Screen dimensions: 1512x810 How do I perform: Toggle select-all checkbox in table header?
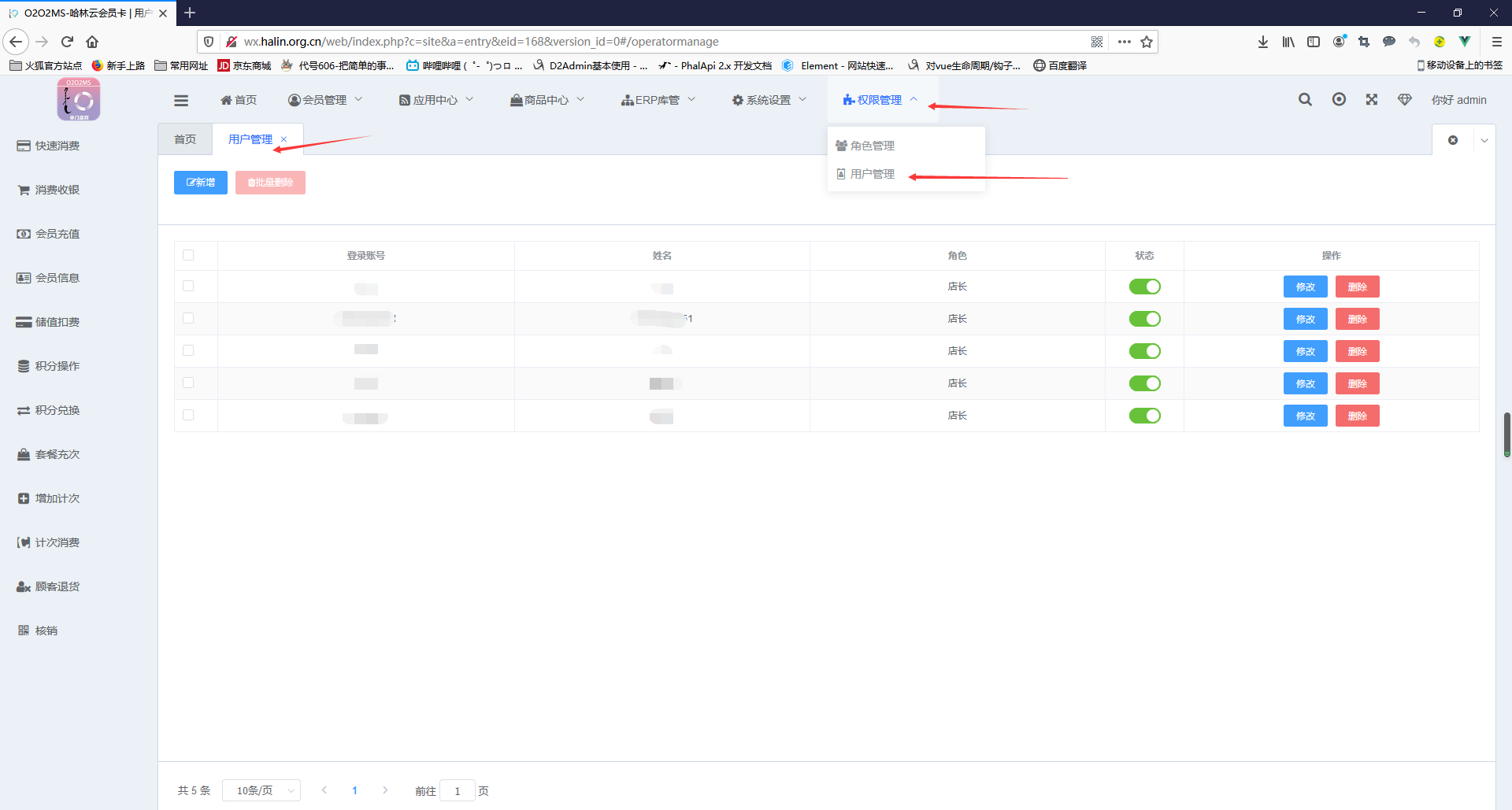[x=188, y=255]
